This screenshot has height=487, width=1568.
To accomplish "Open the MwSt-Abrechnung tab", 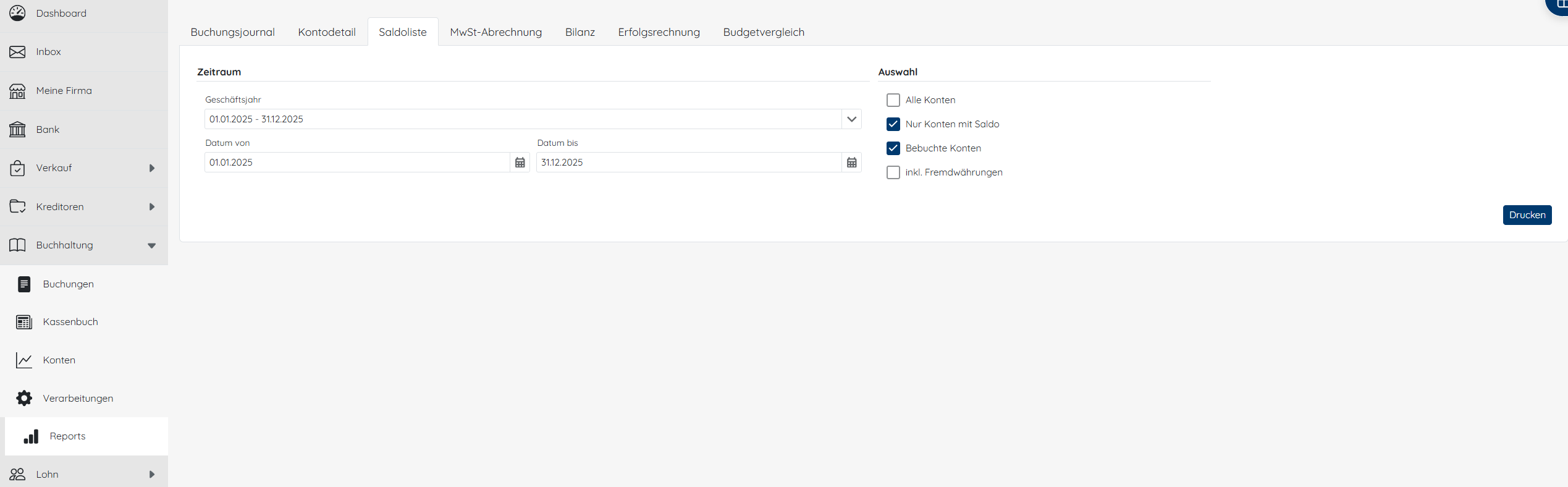I will click(x=495, y=32).
